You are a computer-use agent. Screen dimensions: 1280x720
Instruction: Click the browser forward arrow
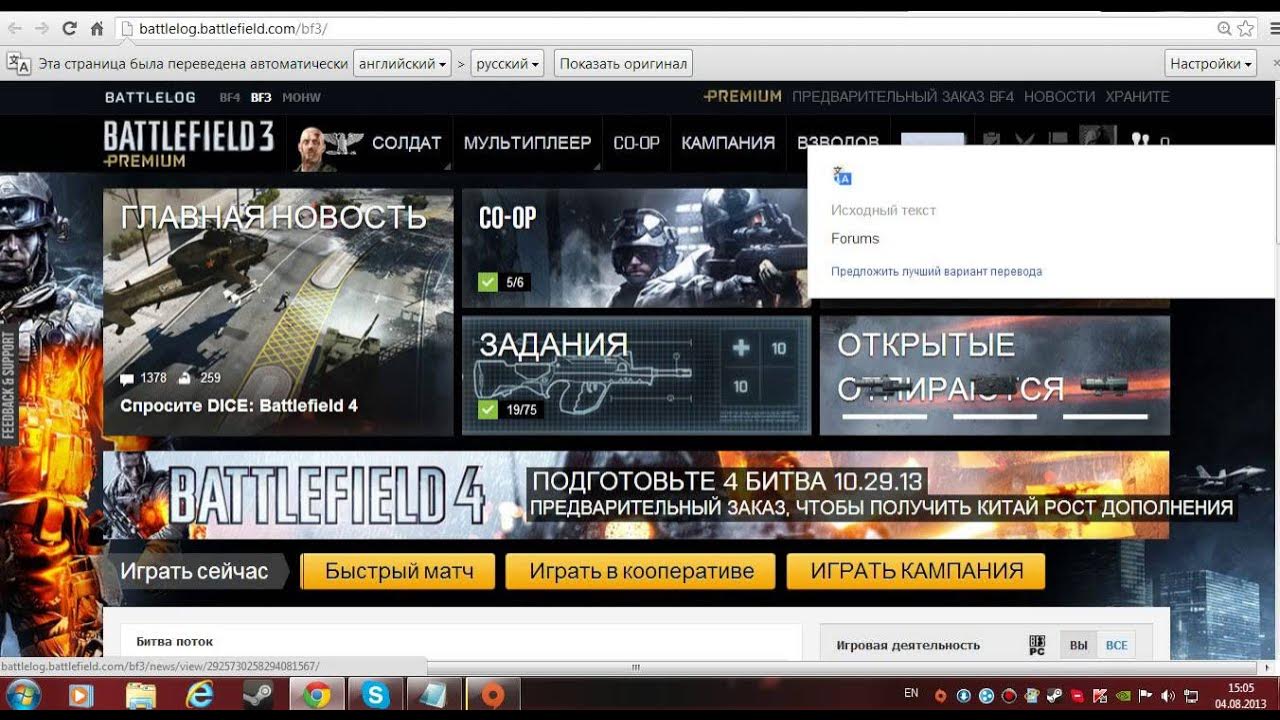click(x=42, y=28)
